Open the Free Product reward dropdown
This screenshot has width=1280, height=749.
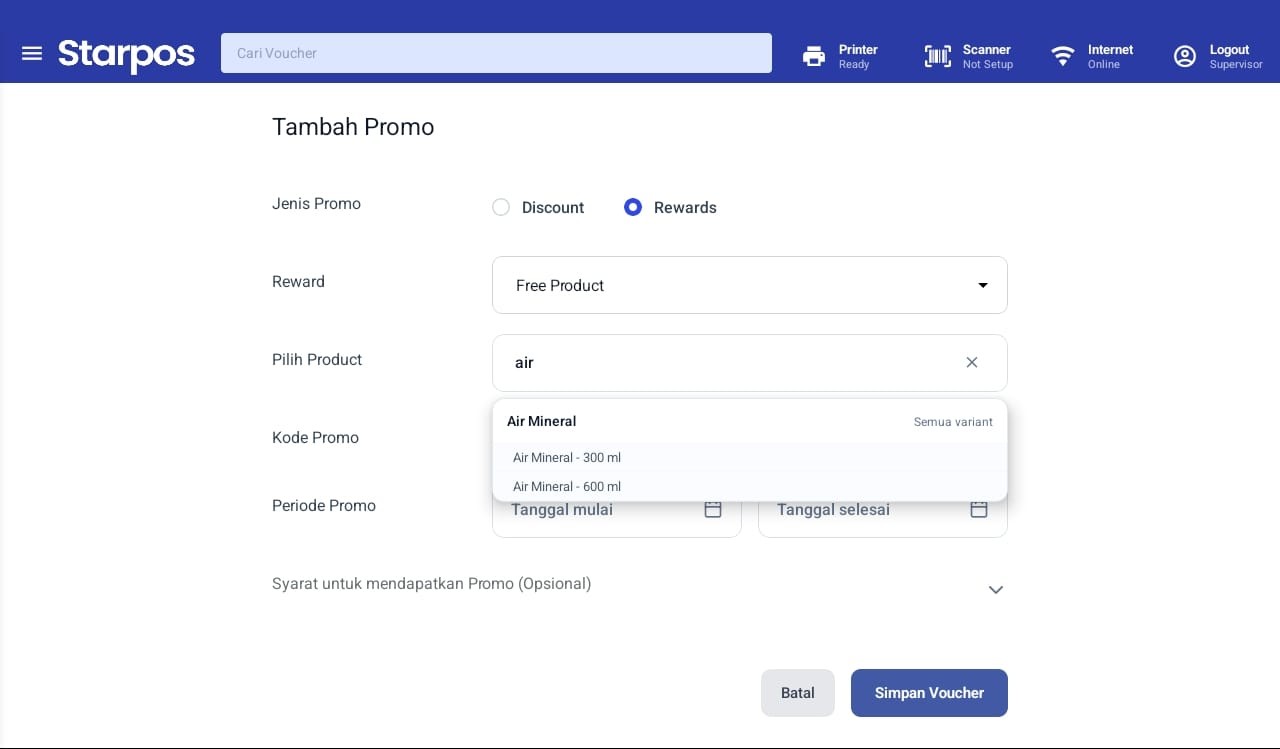coord(750,285)
